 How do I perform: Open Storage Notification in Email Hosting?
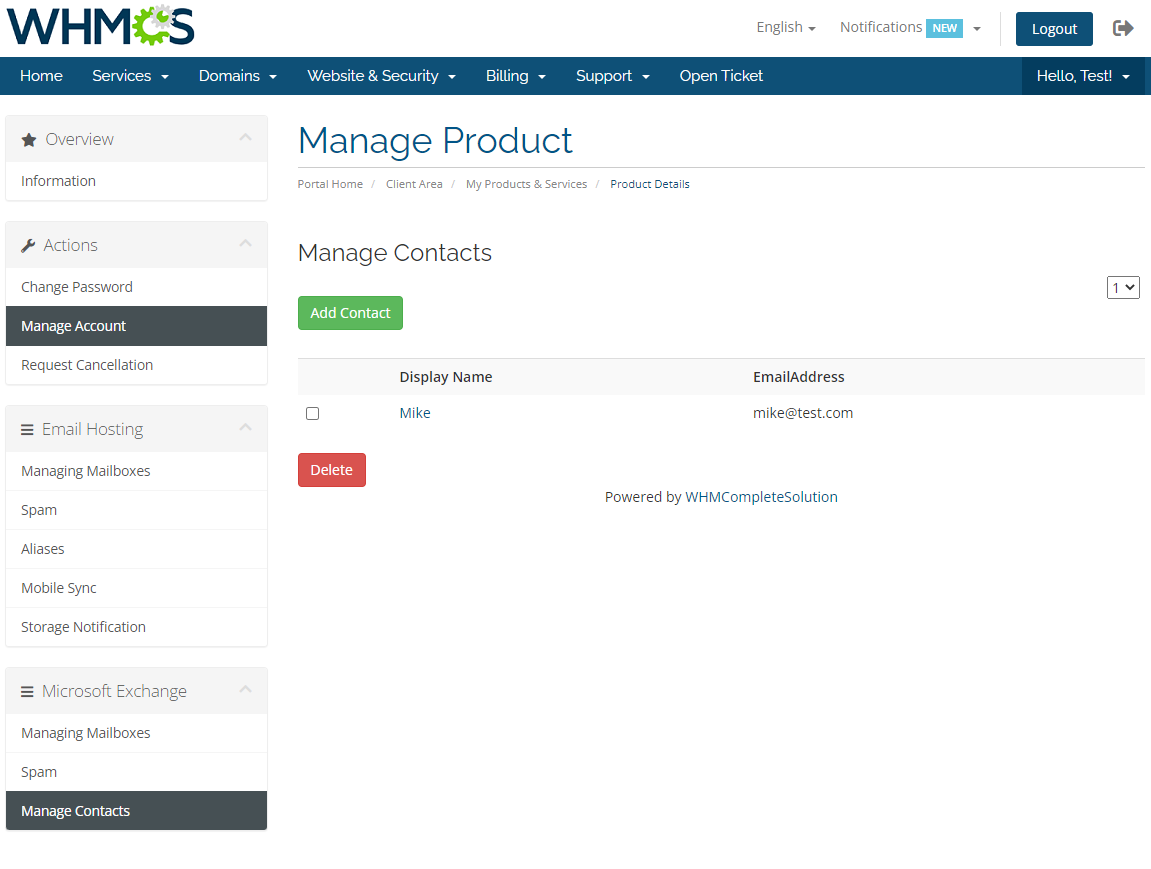[137, 627]
